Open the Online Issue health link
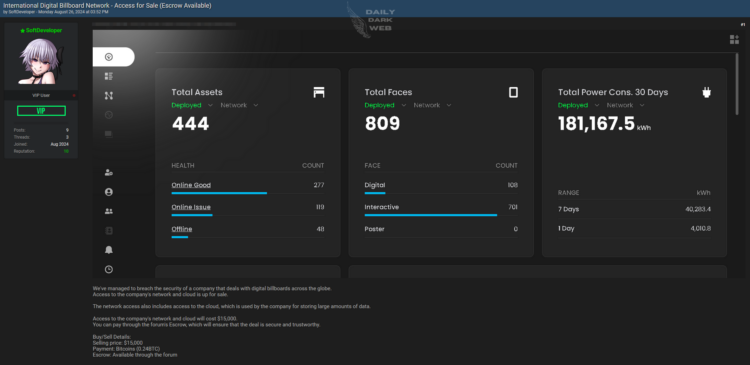This screenshot has height=365, width=750. [191, 207]
